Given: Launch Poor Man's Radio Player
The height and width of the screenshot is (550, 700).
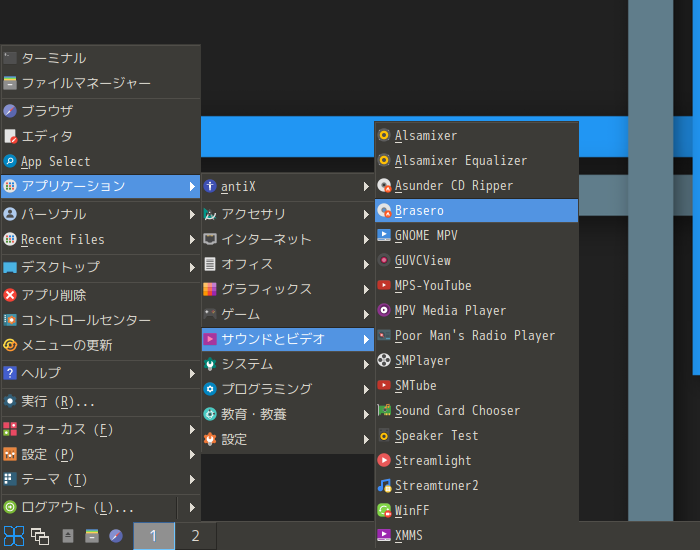Looking at the screenshot, I should (x=477, y=335).
